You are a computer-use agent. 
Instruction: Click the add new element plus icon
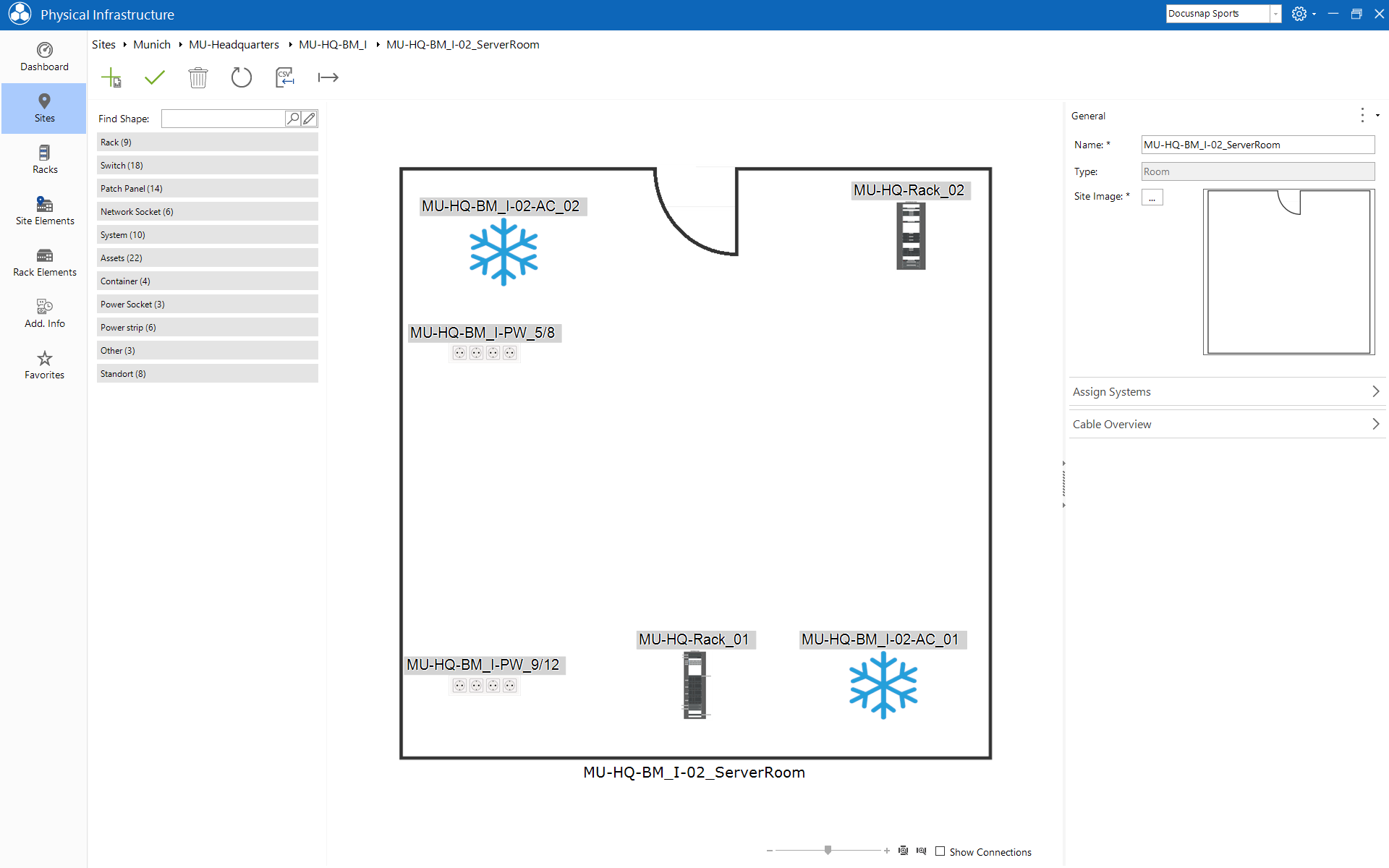(111, 77)
